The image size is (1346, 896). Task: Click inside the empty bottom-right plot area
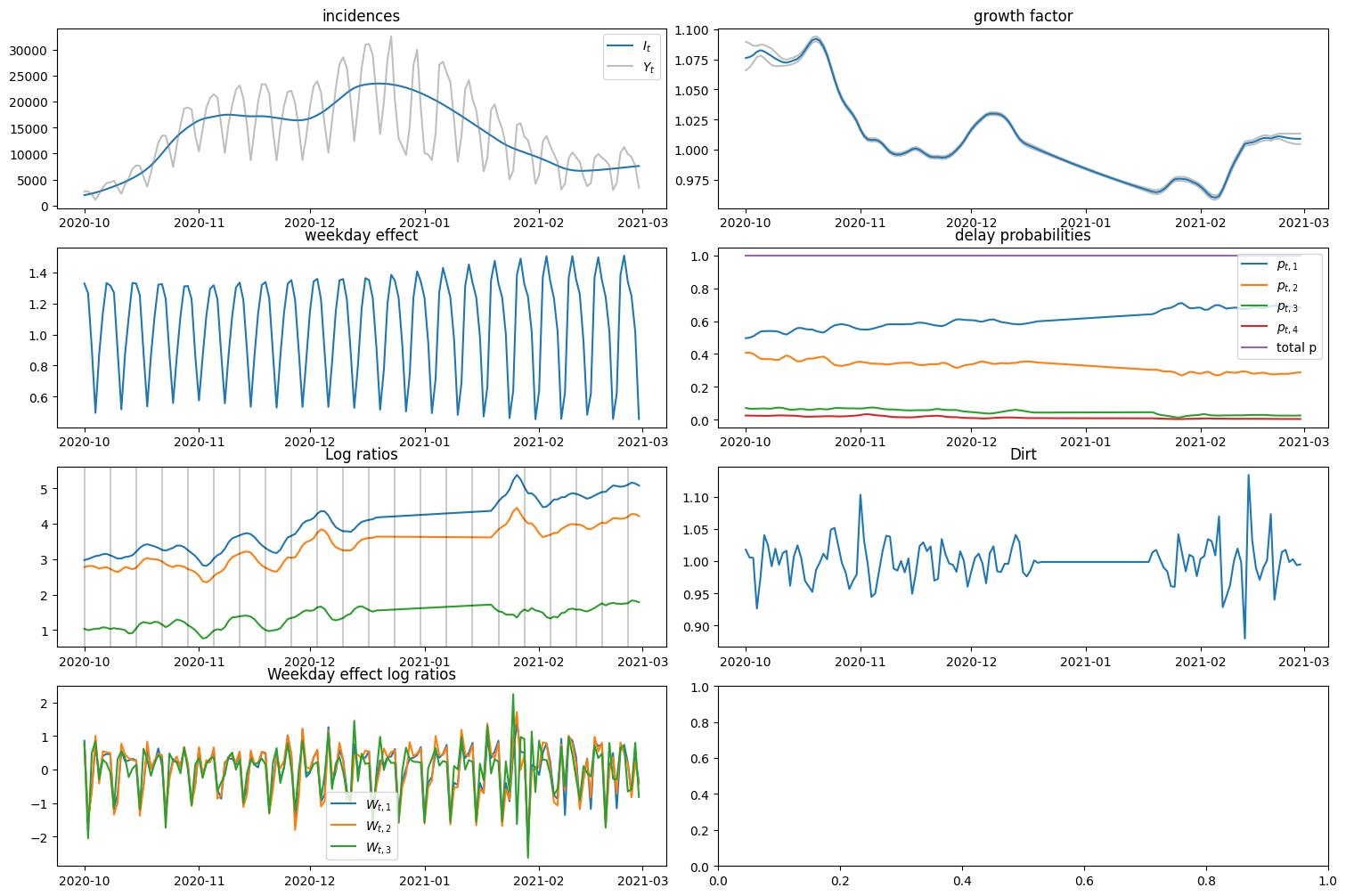pyautogui.click(x=1023, y=777)
